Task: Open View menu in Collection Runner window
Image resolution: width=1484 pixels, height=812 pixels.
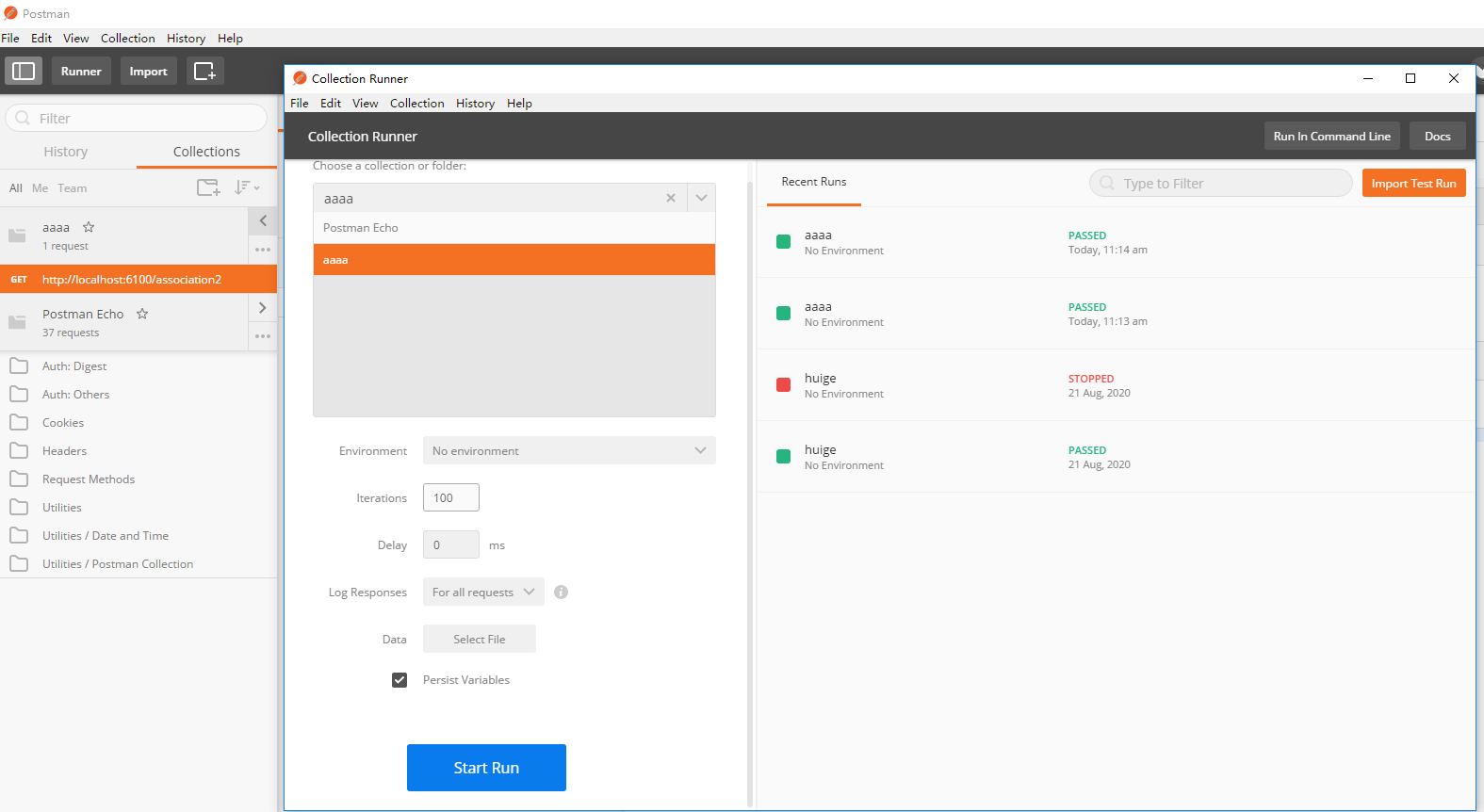Action: pyautogui.click(x=366, y=104)
